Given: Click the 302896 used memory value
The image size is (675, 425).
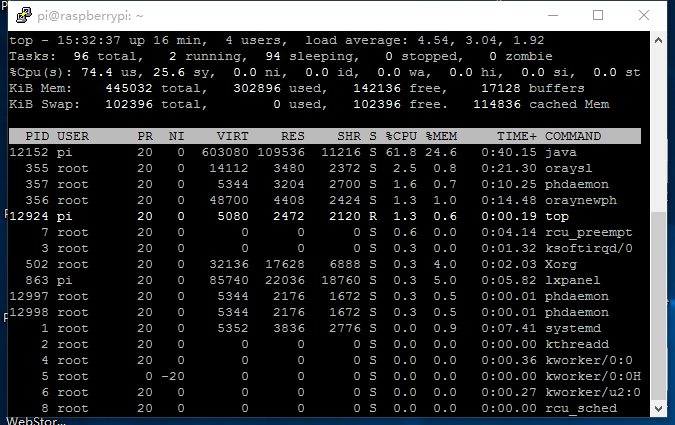Looking at the screenshot, I should (x=257, y=88).
